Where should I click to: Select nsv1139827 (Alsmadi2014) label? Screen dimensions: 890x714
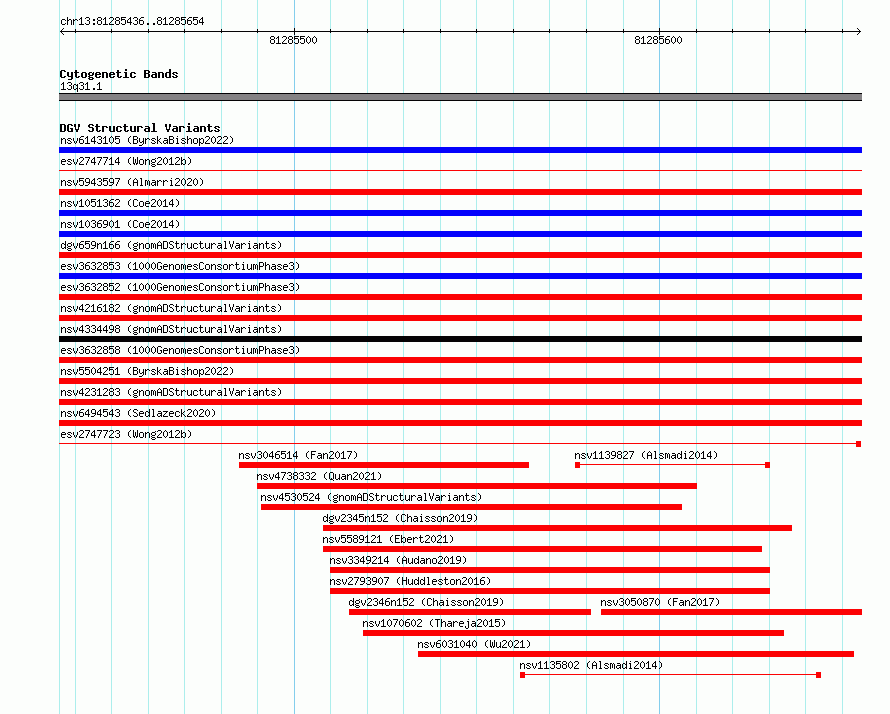coord(646,455)
